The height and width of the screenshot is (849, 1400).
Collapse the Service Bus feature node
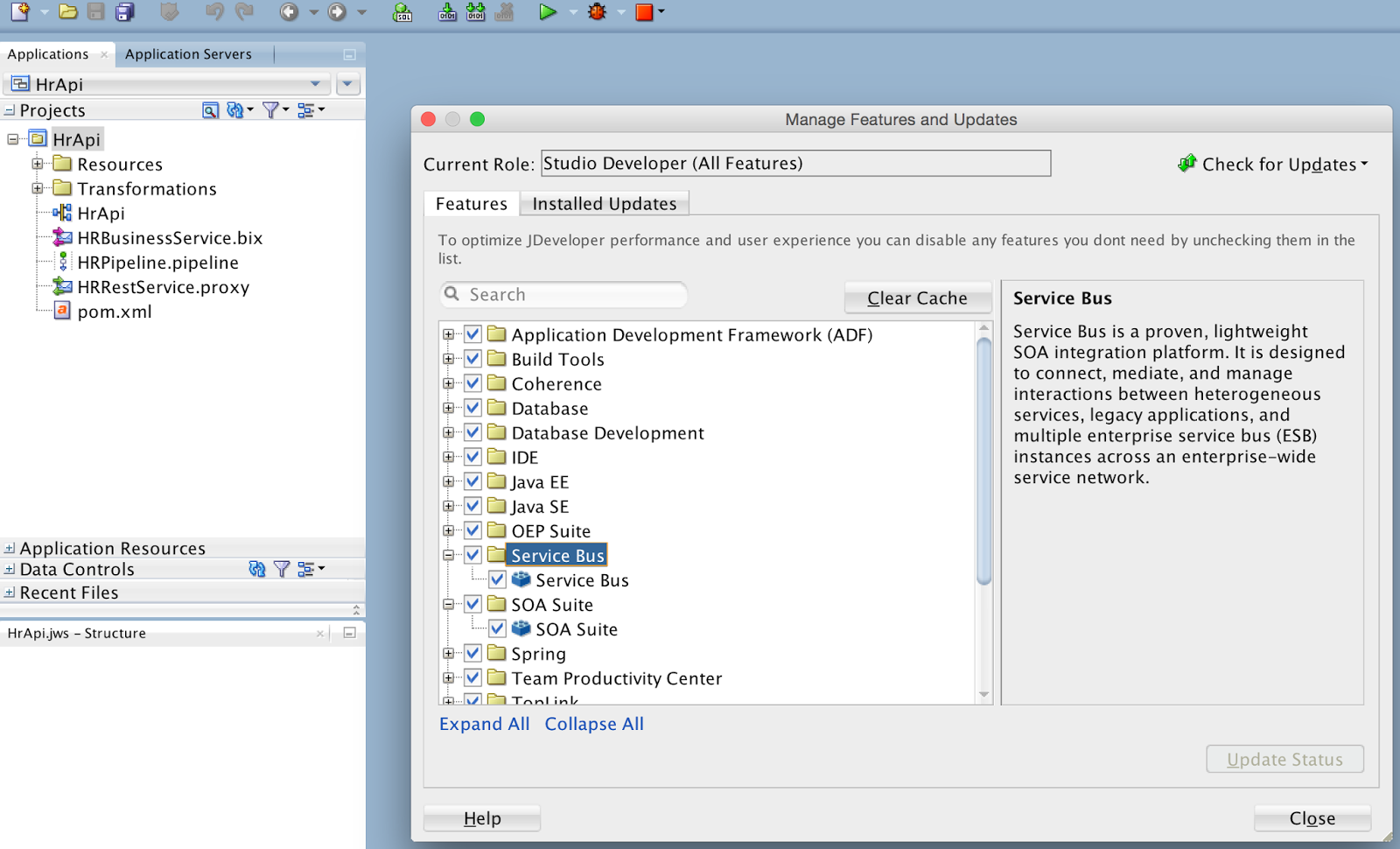point(449,555)
